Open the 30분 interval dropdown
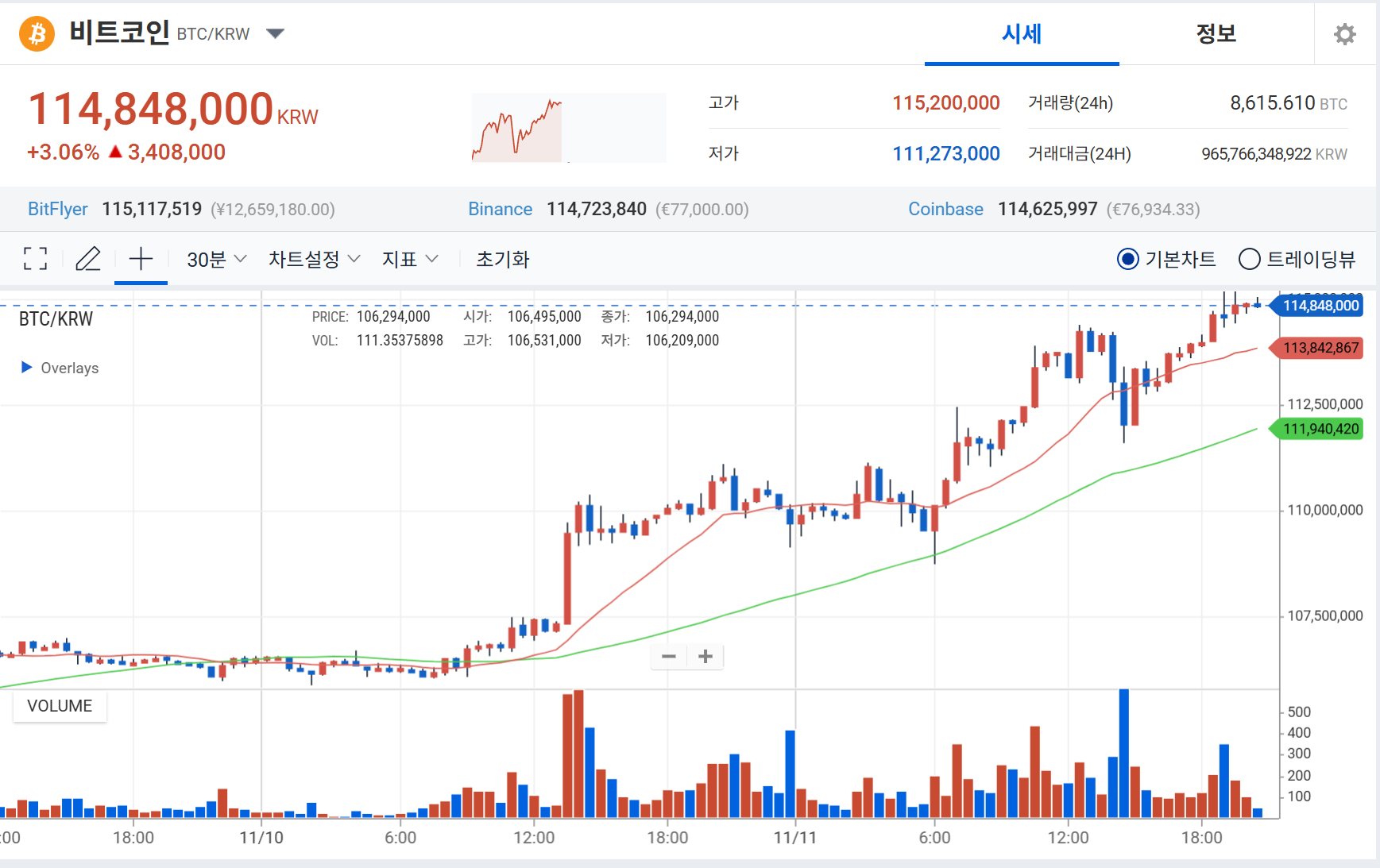This screenshot has height=868, width=1380. tap(217, 259)
